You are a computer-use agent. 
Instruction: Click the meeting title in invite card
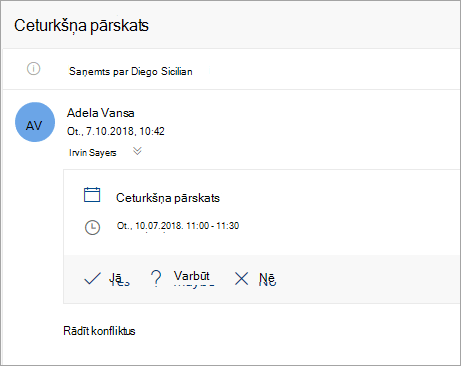[x=168, y=198]
